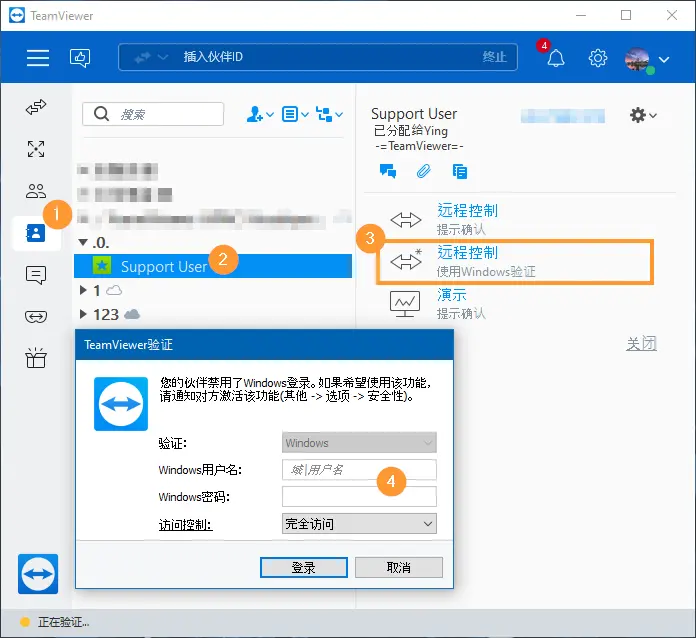The height and width of the screenshot is (638, 696).
Task: Open the Meeting sidebar icon
Action: tap(36, 191)
